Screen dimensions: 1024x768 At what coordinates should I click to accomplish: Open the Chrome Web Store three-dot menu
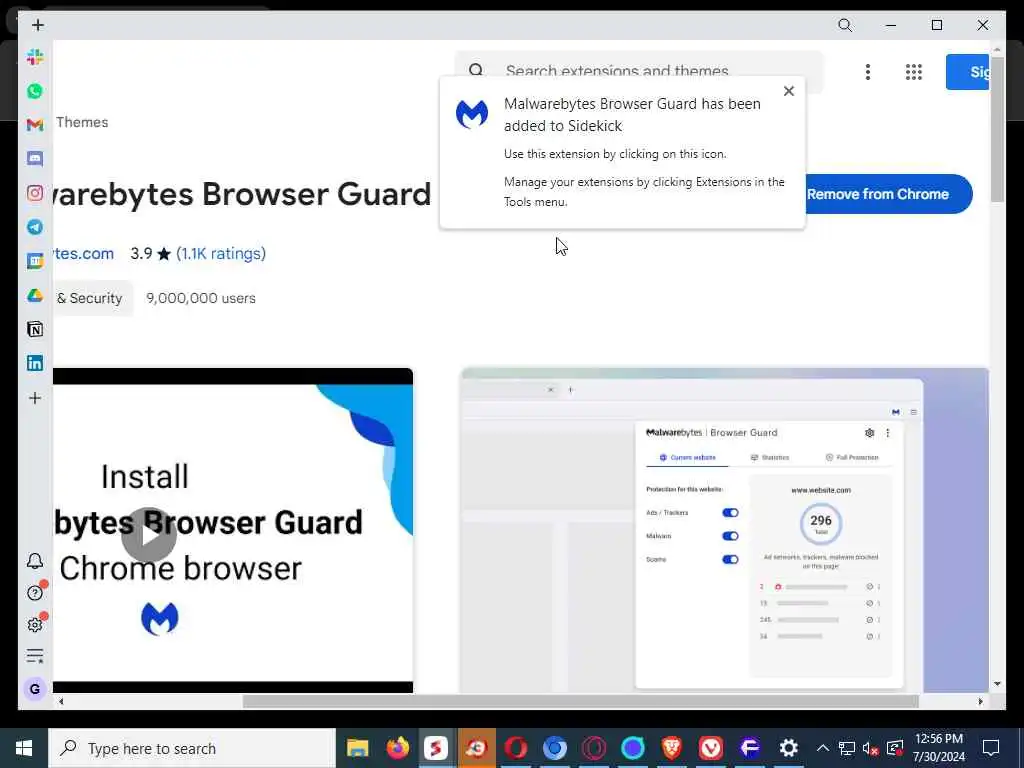point(868,72)
